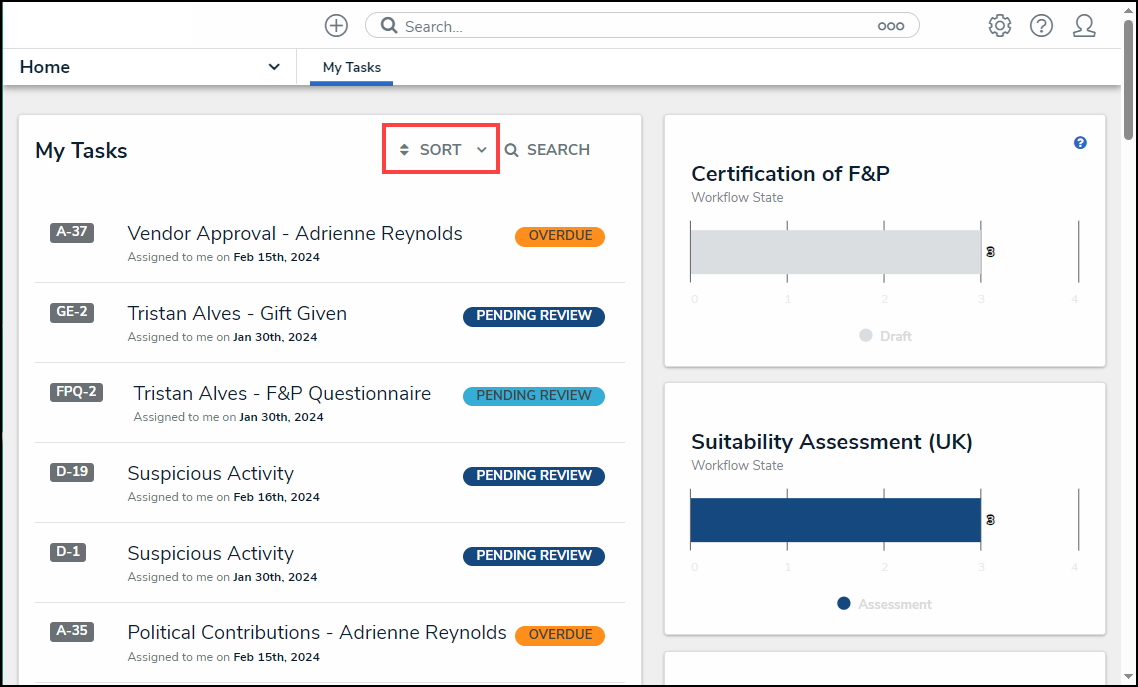Click the blue help icon in Certification panel
1138x687 pixels.
click(1080, 143)
